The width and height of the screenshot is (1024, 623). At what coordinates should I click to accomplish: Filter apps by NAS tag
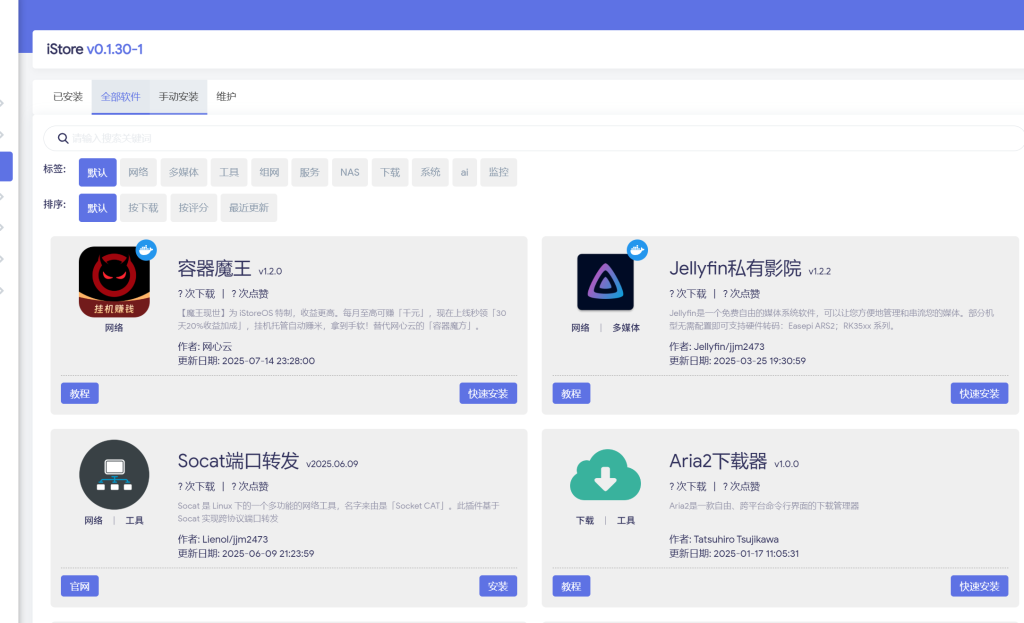[349, 172]
